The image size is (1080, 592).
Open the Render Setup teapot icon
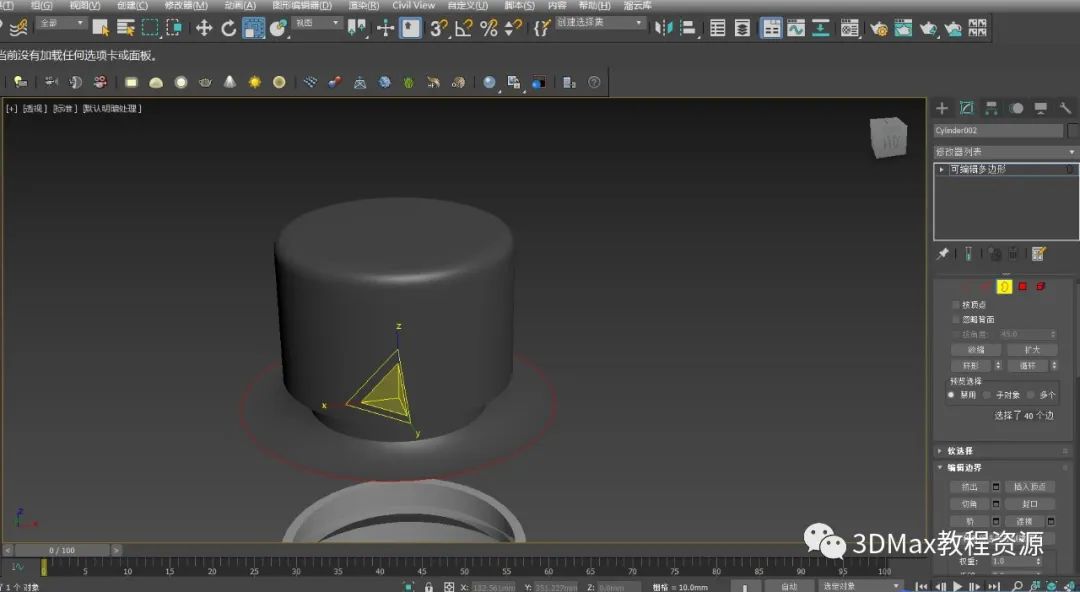pyautogui.click(x=879, y=29)
